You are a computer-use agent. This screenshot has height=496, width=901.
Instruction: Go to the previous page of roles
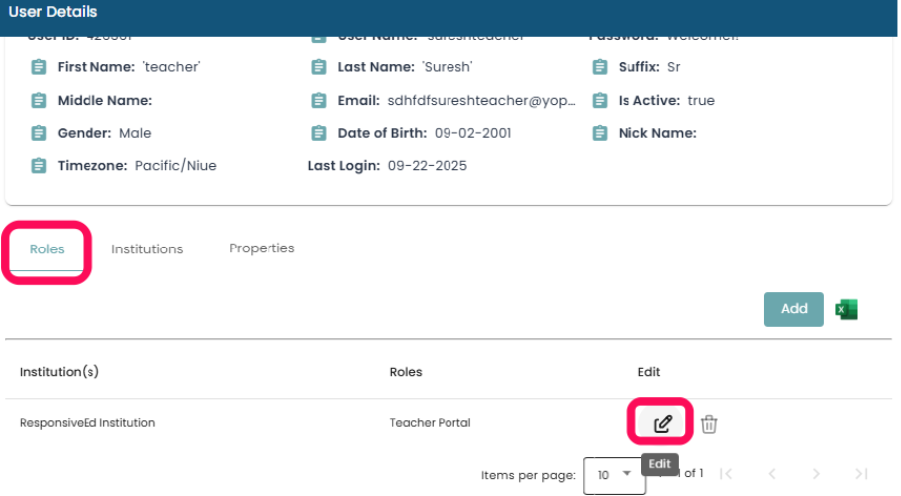click(771, 474)
